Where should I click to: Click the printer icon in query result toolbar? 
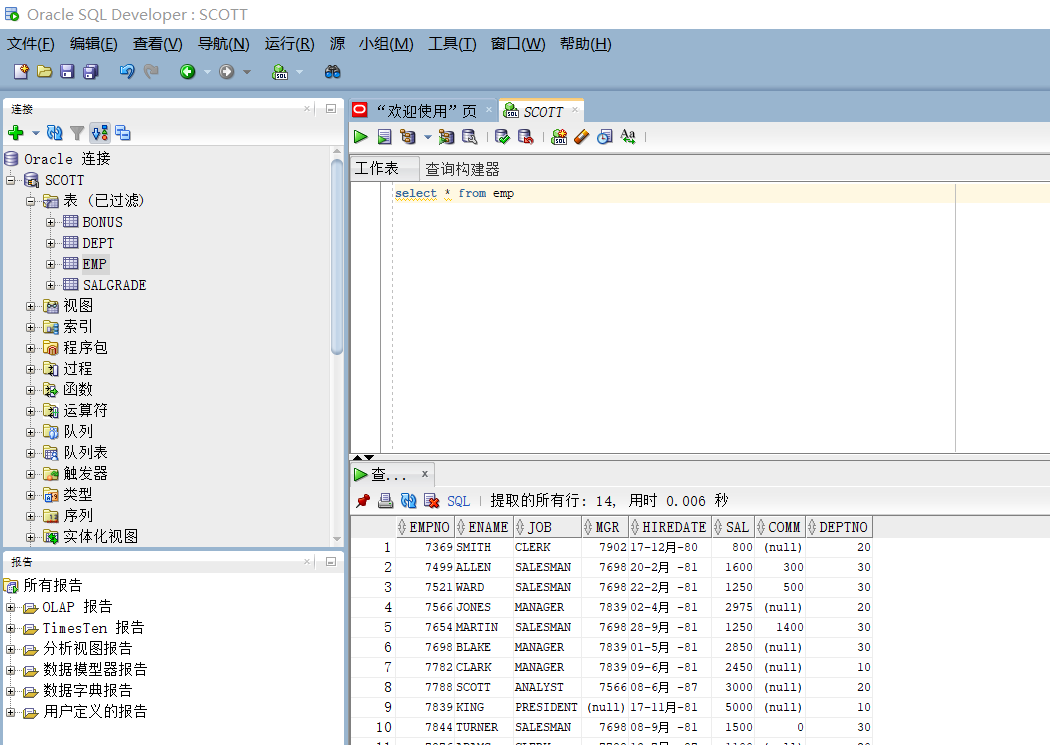click(x=386, y=501)
